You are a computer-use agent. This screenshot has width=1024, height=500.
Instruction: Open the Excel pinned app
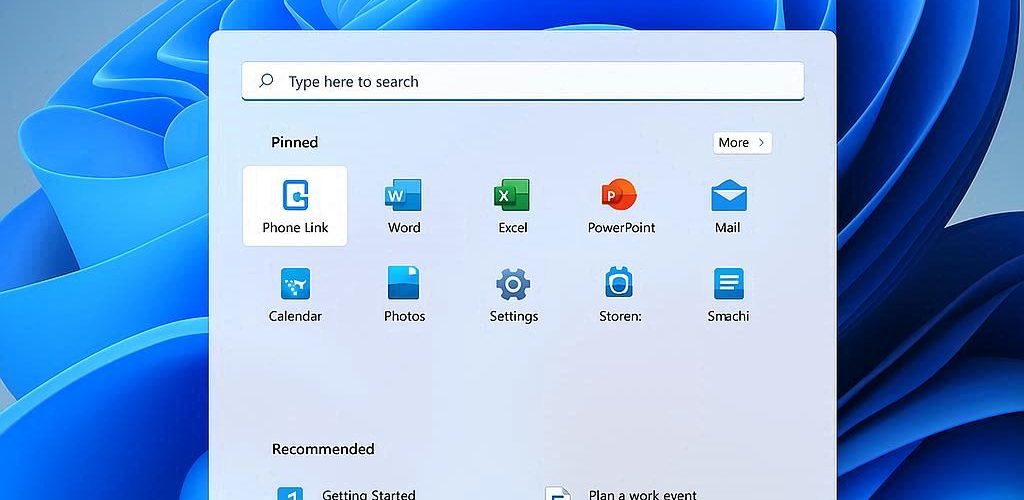click(x=513, y=206)
